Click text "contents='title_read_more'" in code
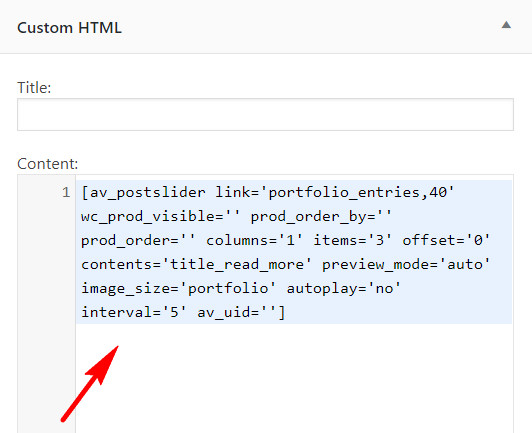 pyautogui.click(x=196, y=264)
